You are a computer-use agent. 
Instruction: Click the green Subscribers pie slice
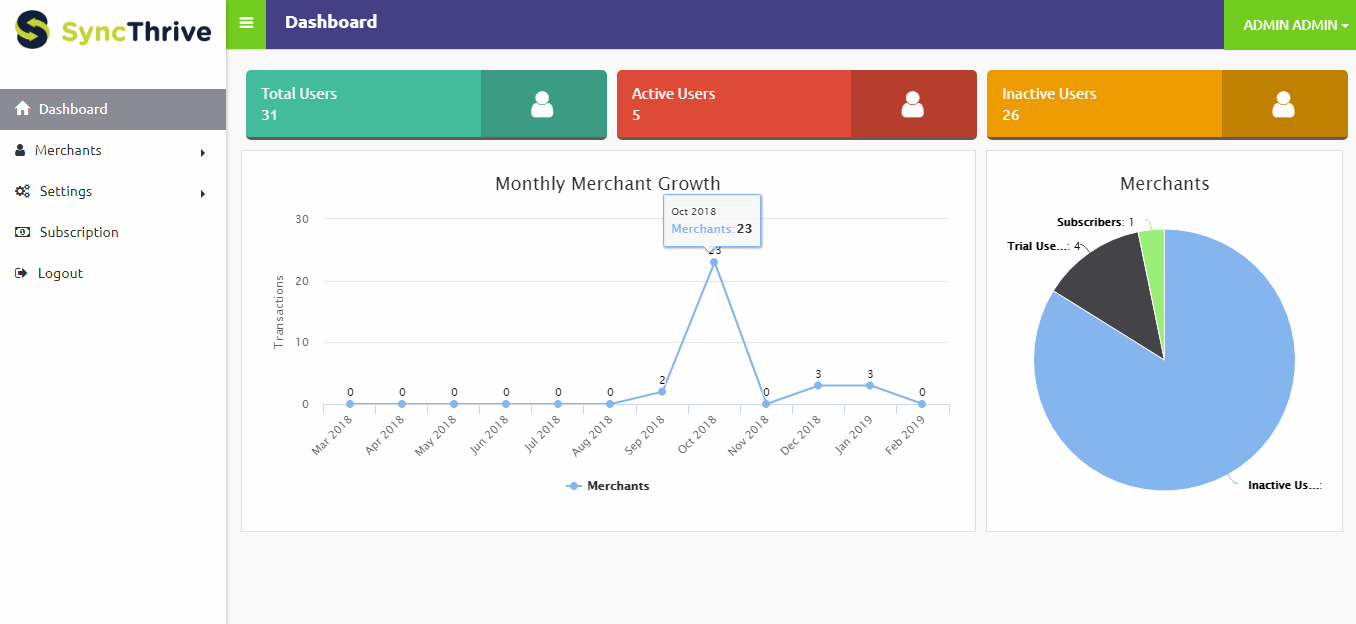click(x=1153, y=260)
